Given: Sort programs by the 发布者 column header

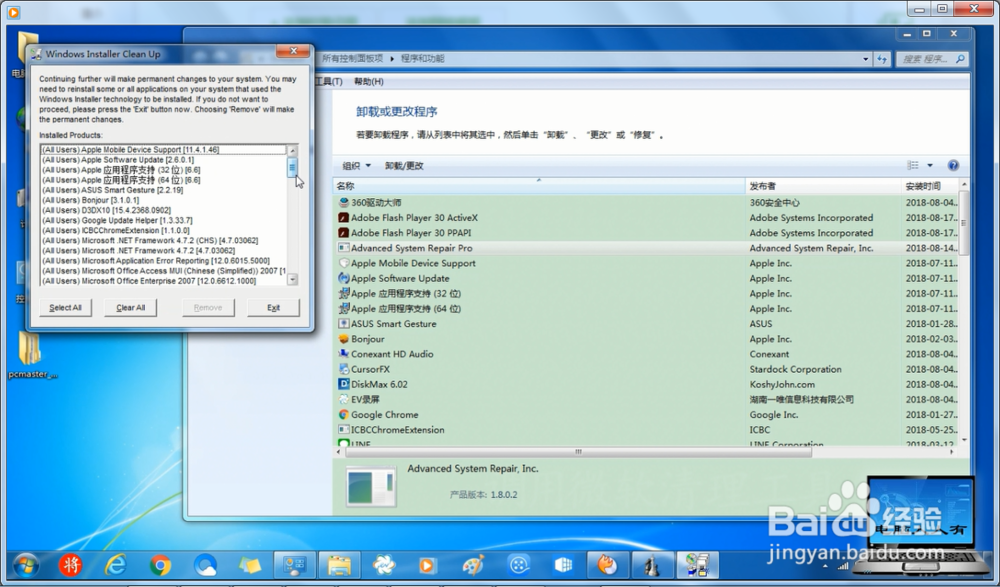Looking at the screenshot, I should pyautogui.click(x=823, y=186).
